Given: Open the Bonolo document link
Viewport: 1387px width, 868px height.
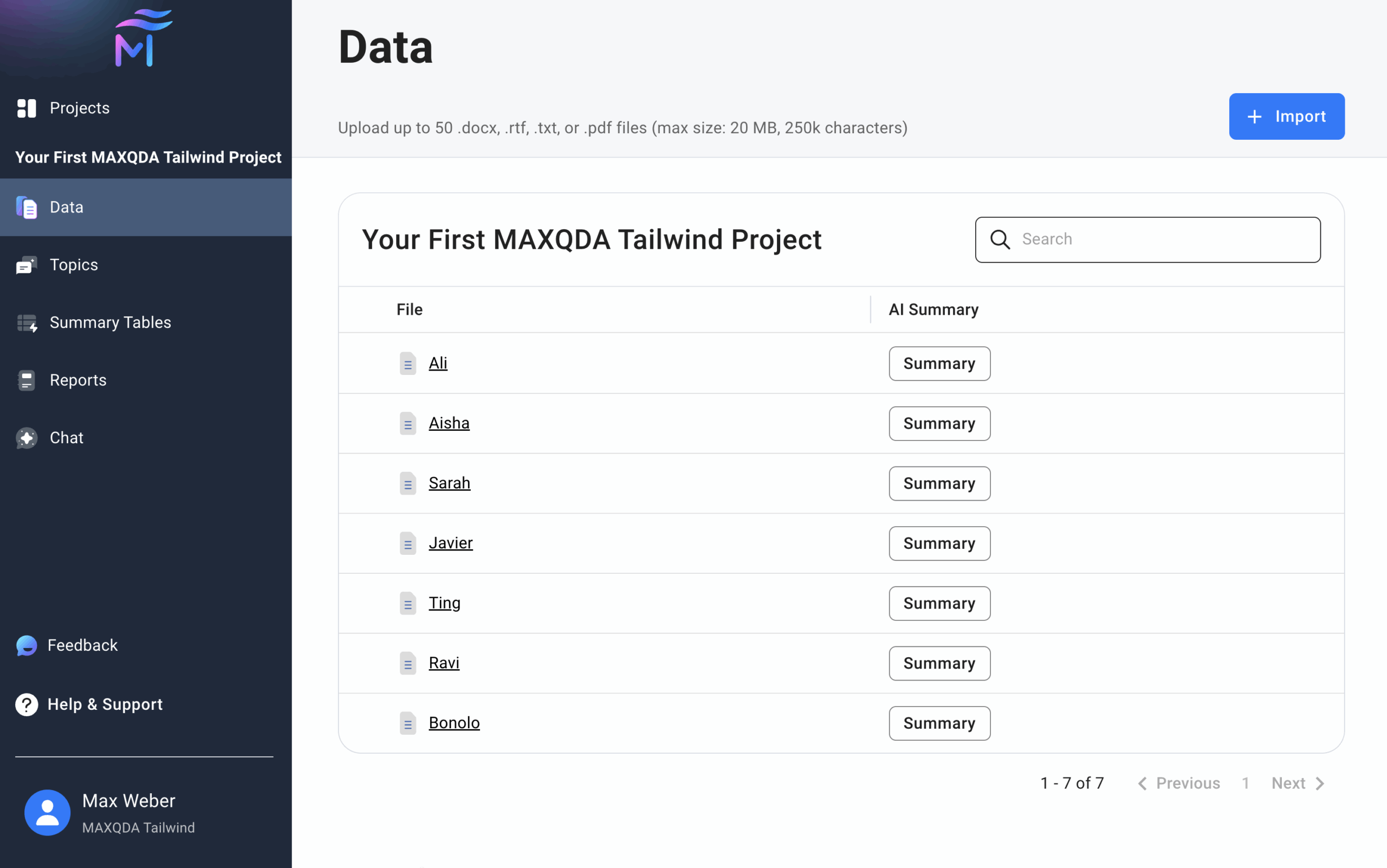Looking at the screenshot, I should click(454, 723).
